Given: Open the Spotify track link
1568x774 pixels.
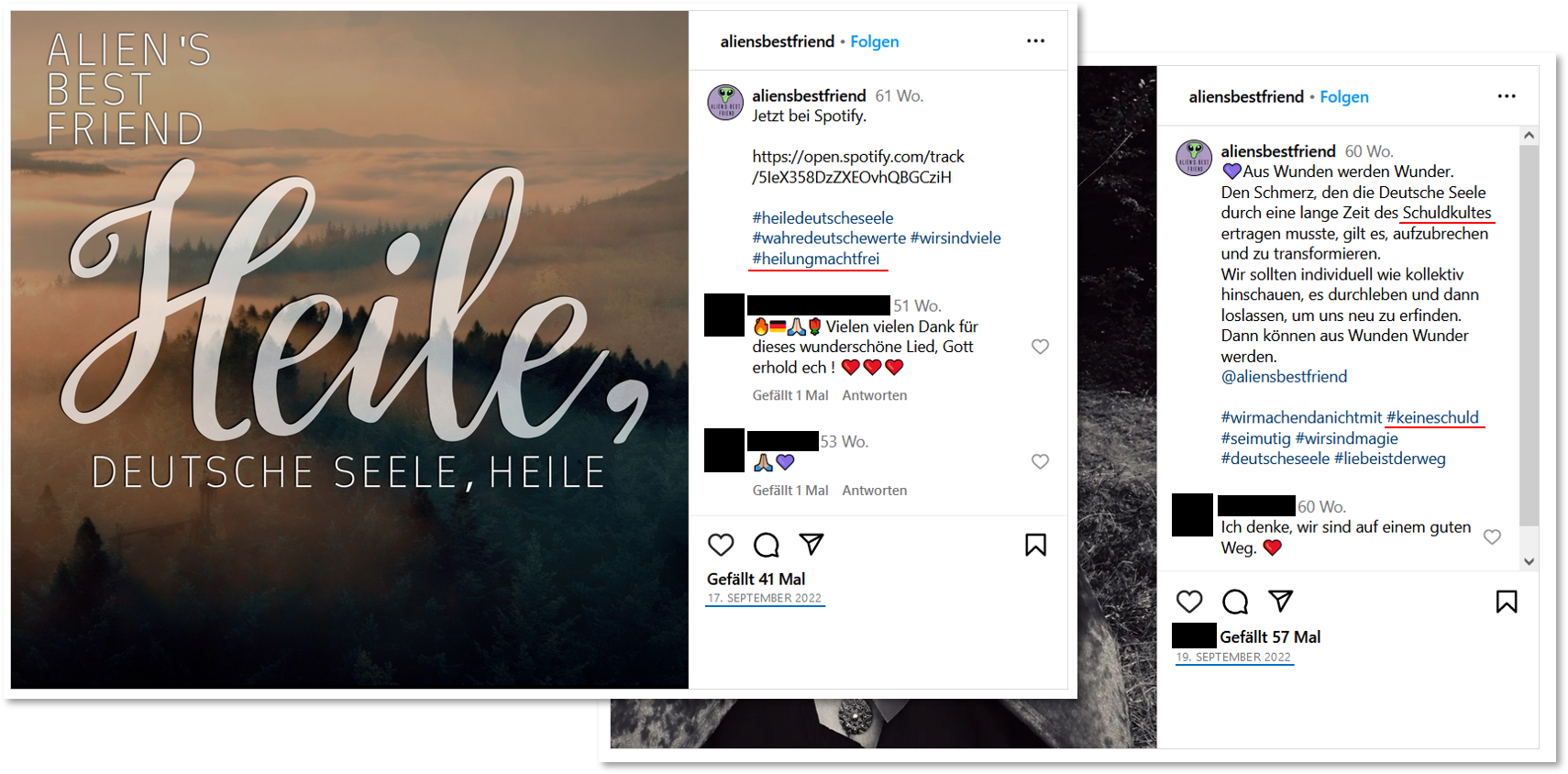Looking at the screenshot, I should coord(857,167).
